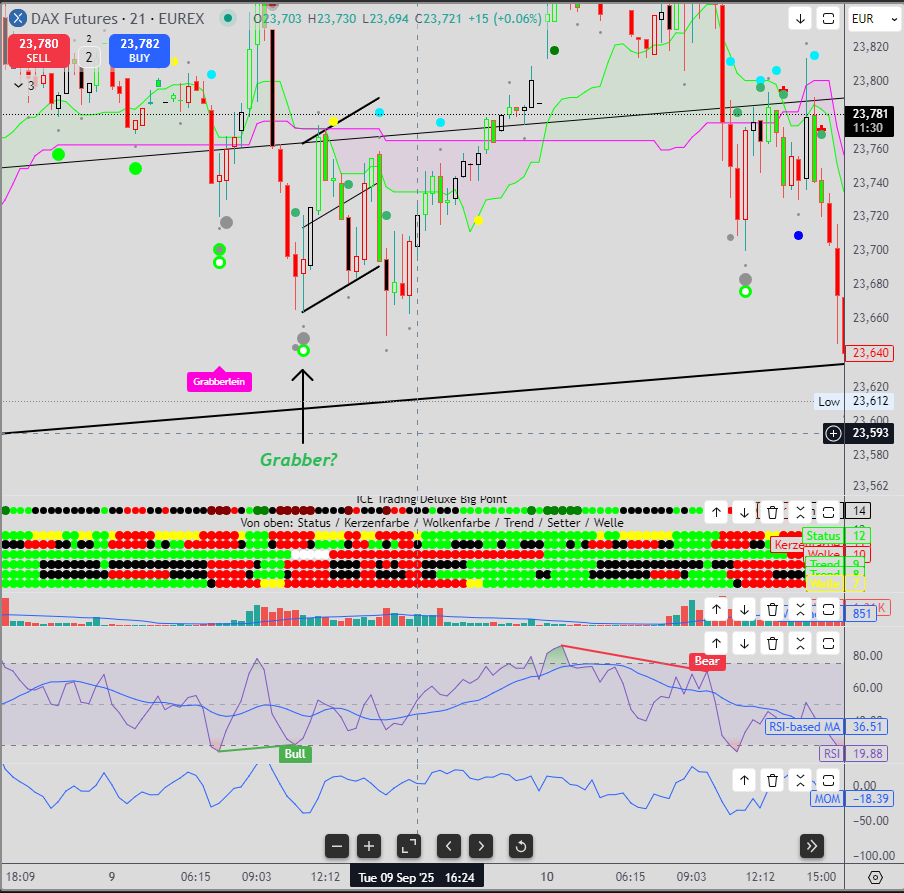Jump to latest bar with double arrow

click(x=811, y=846)
